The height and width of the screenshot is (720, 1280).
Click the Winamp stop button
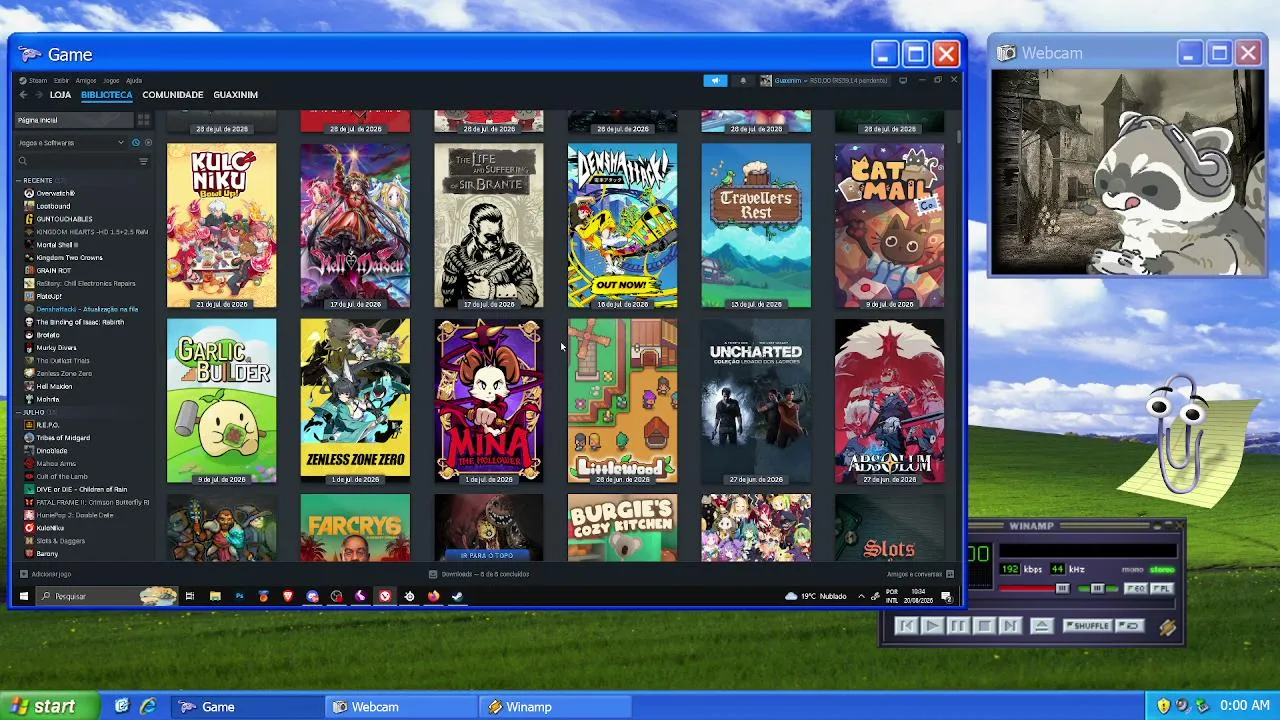point(983,626)
